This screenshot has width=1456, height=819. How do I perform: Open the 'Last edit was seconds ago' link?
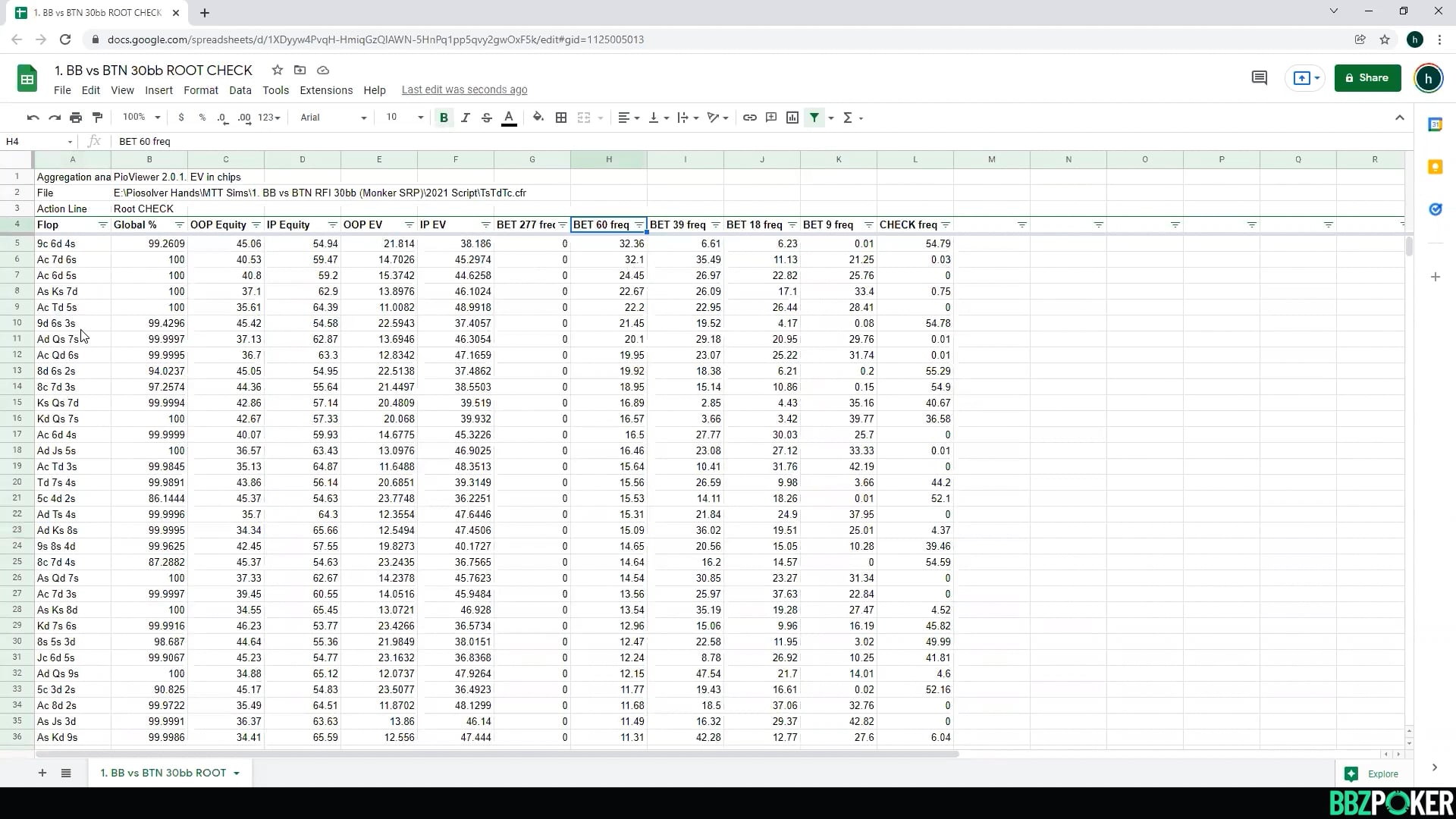(x=464, y=90)
